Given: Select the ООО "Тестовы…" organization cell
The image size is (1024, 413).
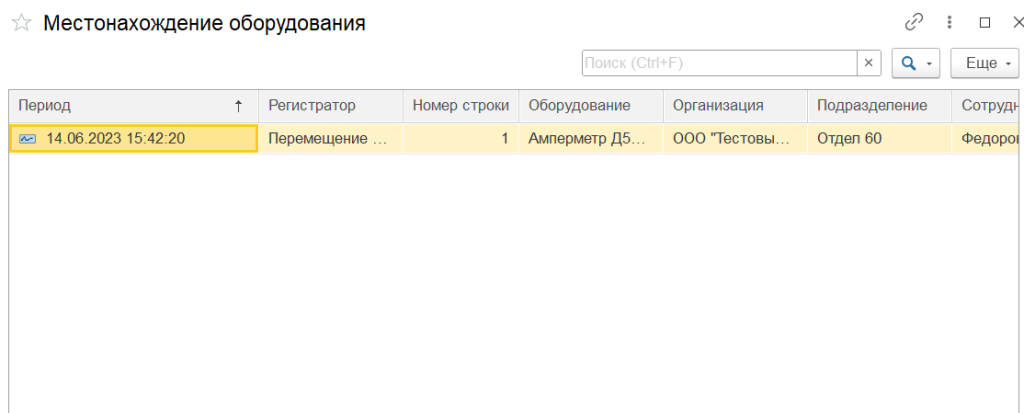Looking at the screenshot, I should pyautogui.click(x=735, y=139).
